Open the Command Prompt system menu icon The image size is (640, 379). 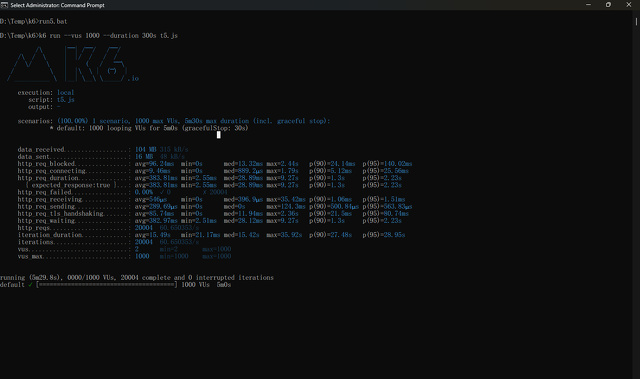tap(4, 5)
